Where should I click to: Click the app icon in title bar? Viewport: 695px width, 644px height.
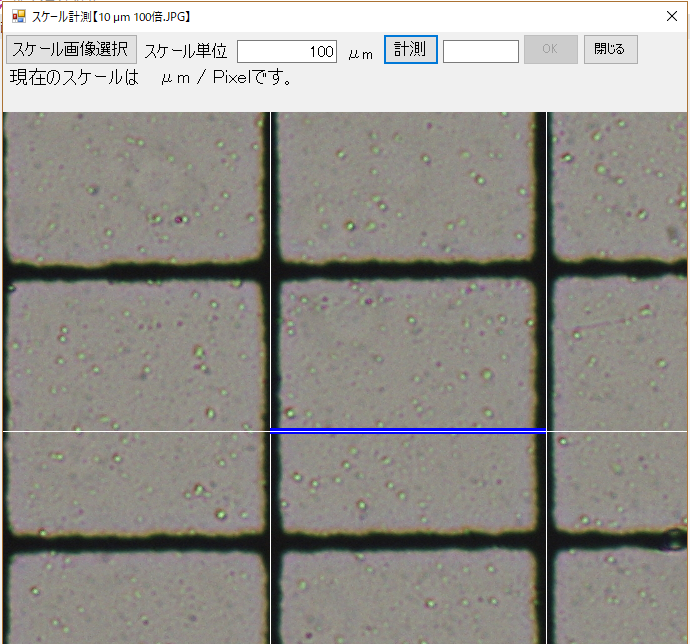point(18,17)
